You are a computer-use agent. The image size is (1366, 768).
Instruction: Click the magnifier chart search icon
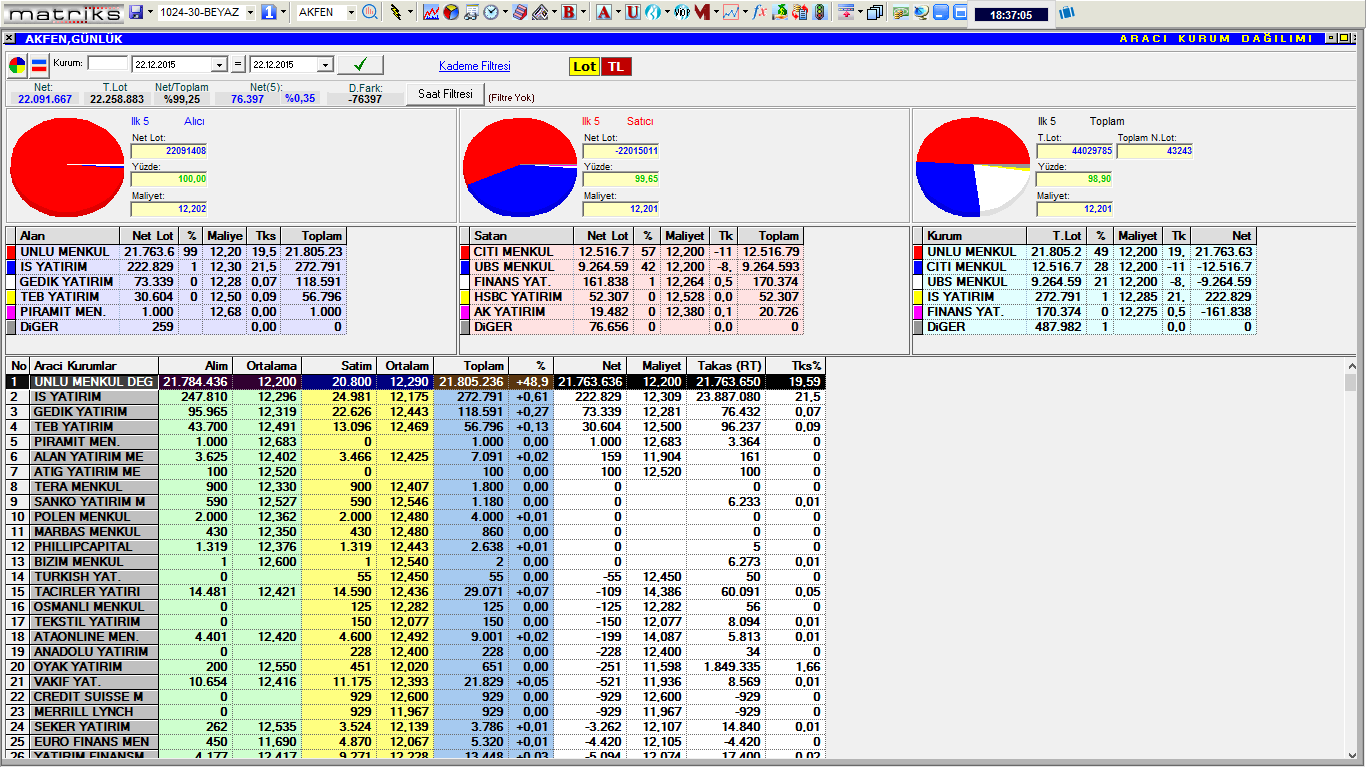click(370, 12)
